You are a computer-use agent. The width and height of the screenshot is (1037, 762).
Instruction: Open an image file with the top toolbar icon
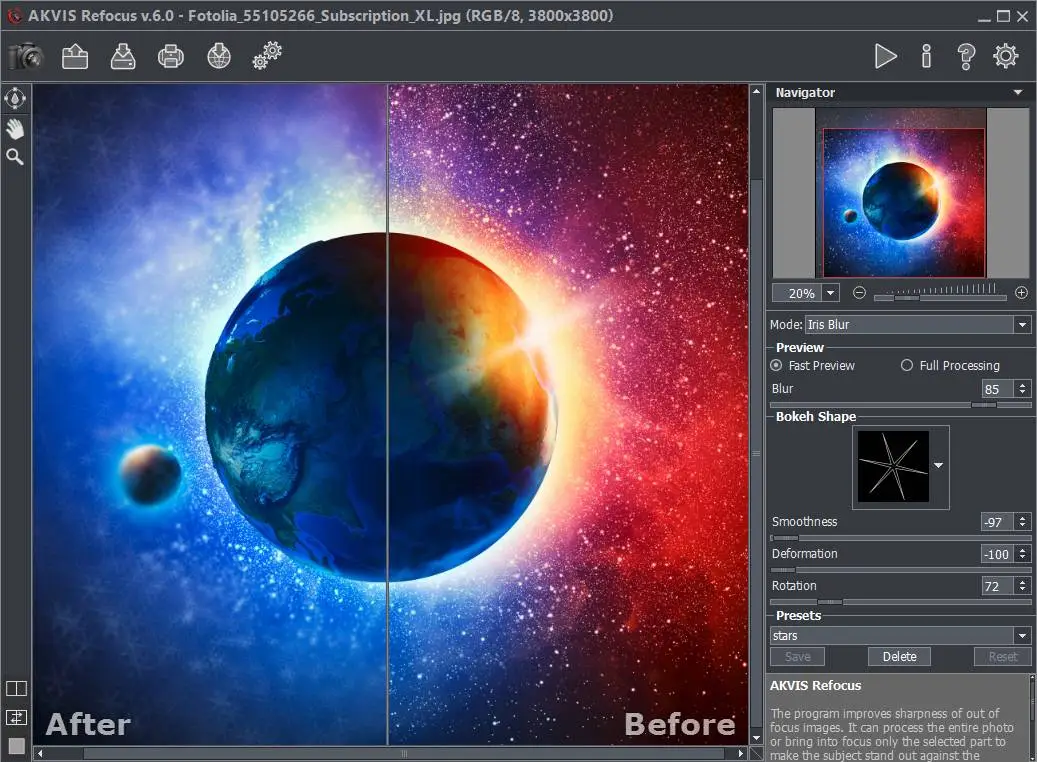coord(75,56)
